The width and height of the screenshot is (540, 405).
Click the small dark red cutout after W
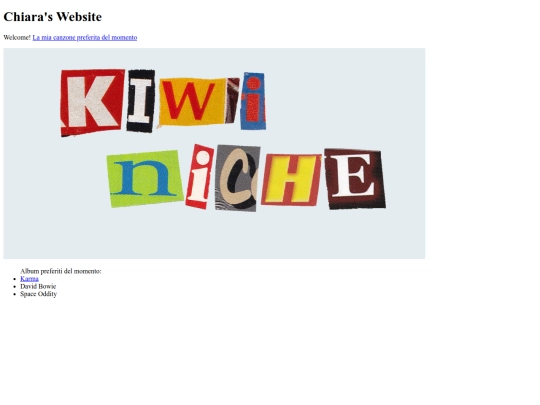(232, 101)
